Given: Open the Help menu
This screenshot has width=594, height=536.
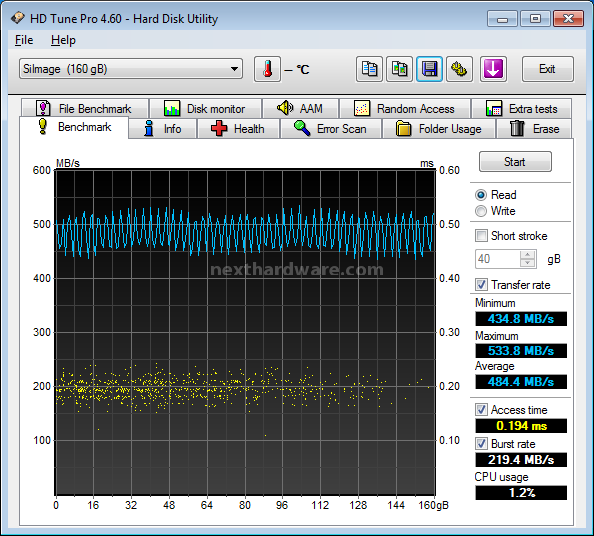Looking at the screenshot, I should [x=63, y=40].
